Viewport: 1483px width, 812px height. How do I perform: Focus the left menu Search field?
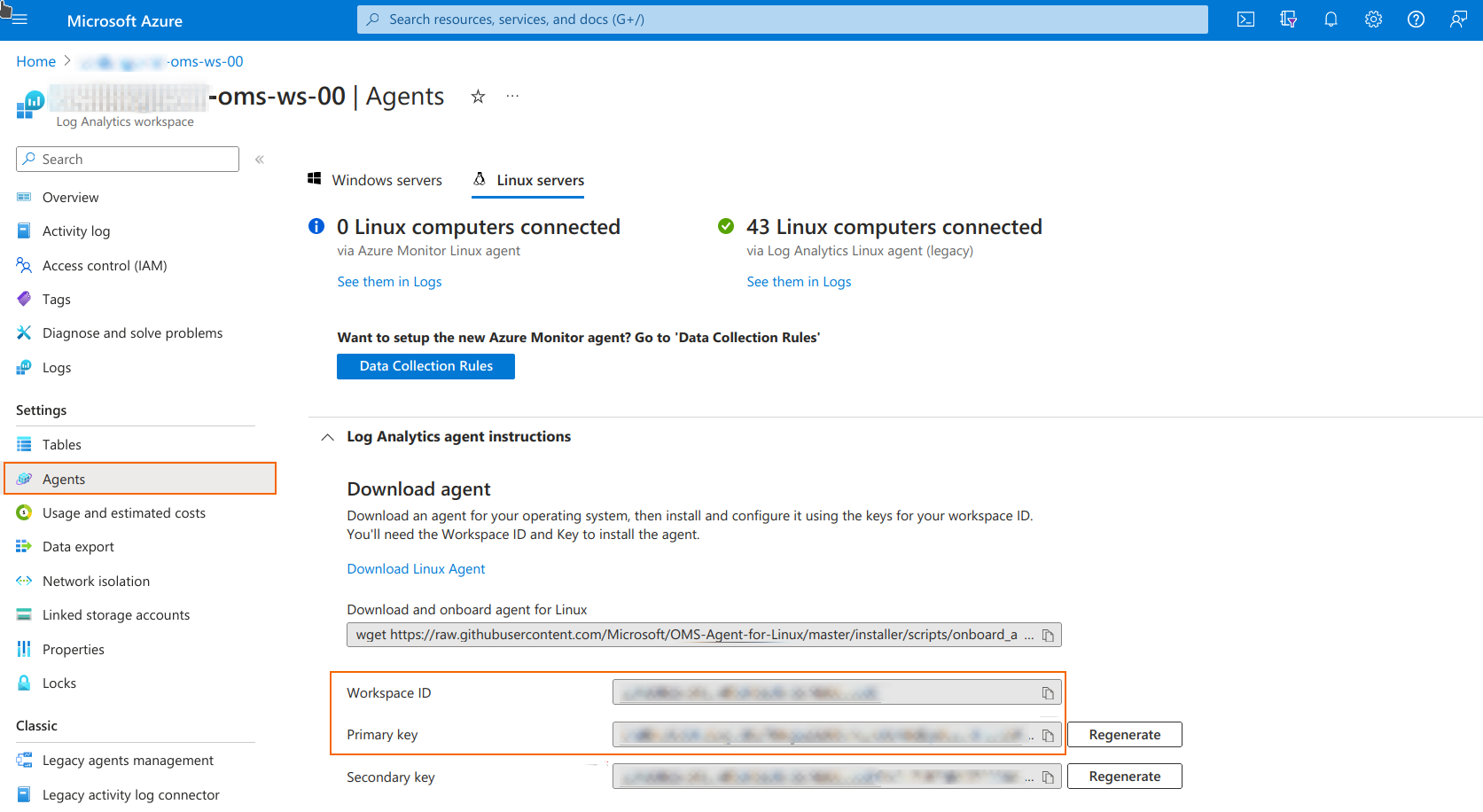click(128, 160)
